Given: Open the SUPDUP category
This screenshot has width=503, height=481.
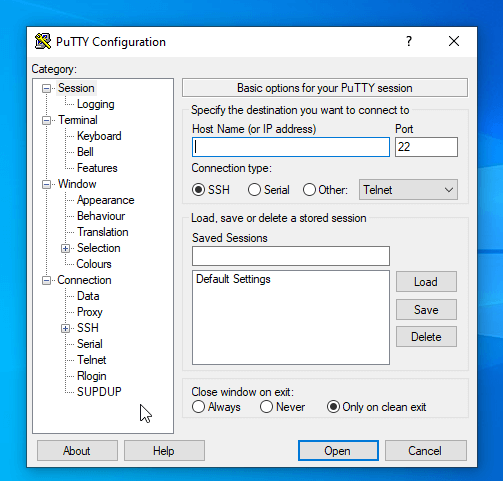Looking at the screenshot, I should click(99, 392).
